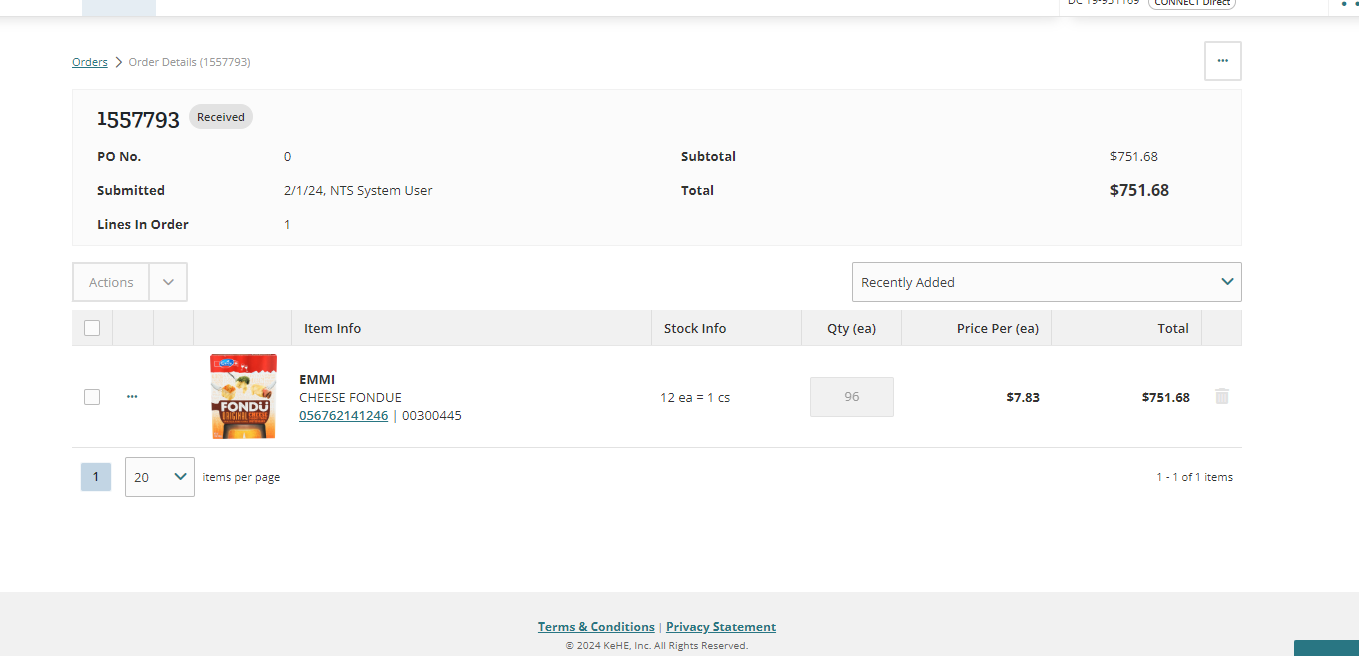Open the Cheese Fondue product thumbnail
Screen dimensions: 1359x656
(x=243, y=397)
